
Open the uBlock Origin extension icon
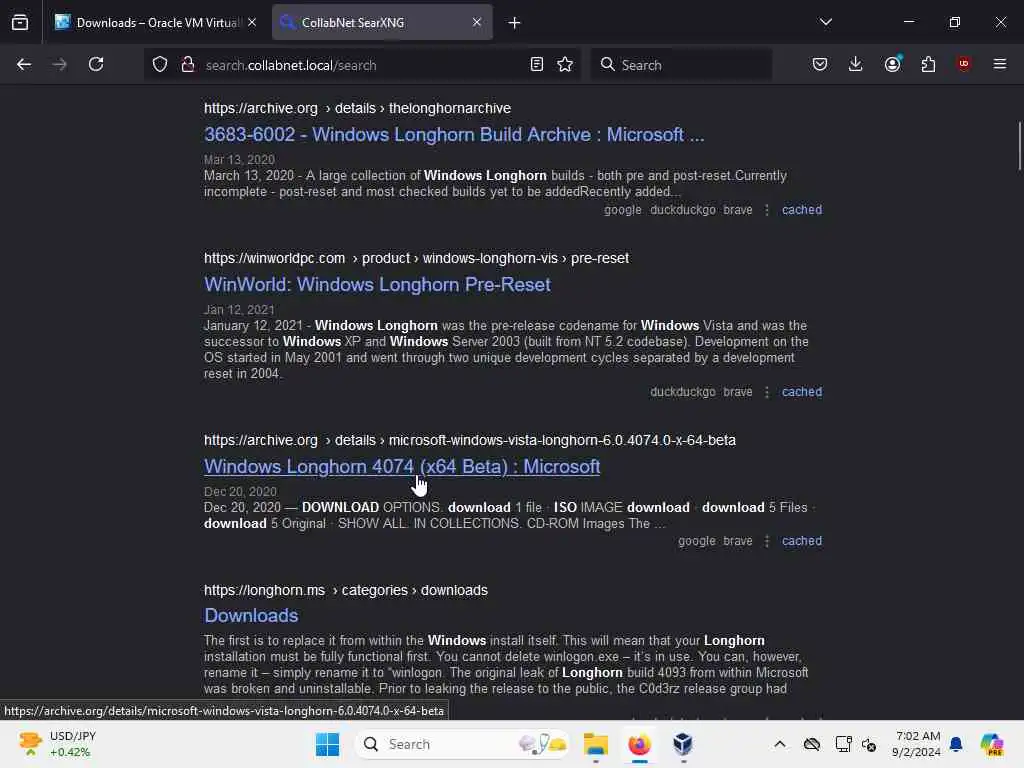pos(964,64)
